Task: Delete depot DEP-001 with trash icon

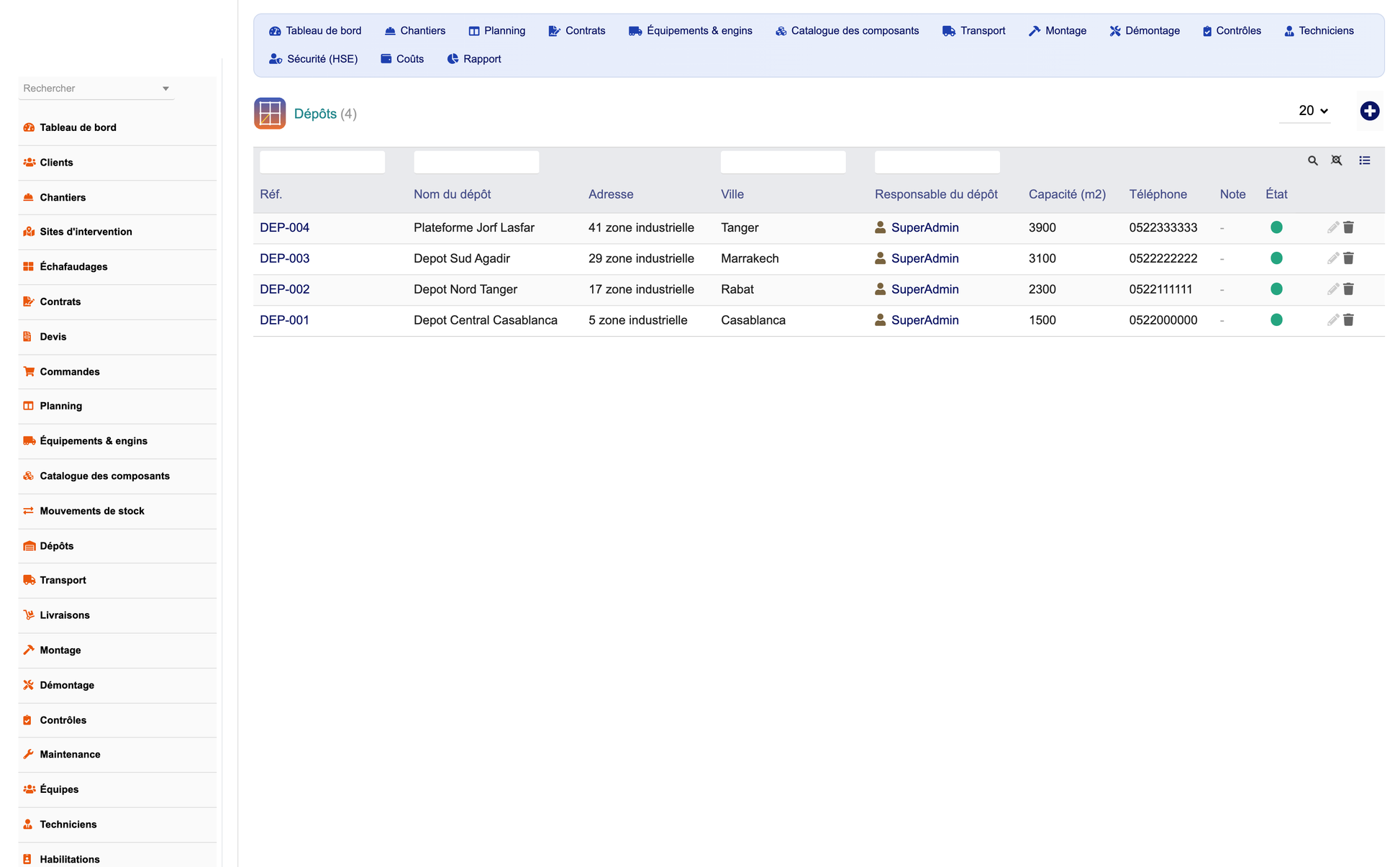Action: [1348, 320]
